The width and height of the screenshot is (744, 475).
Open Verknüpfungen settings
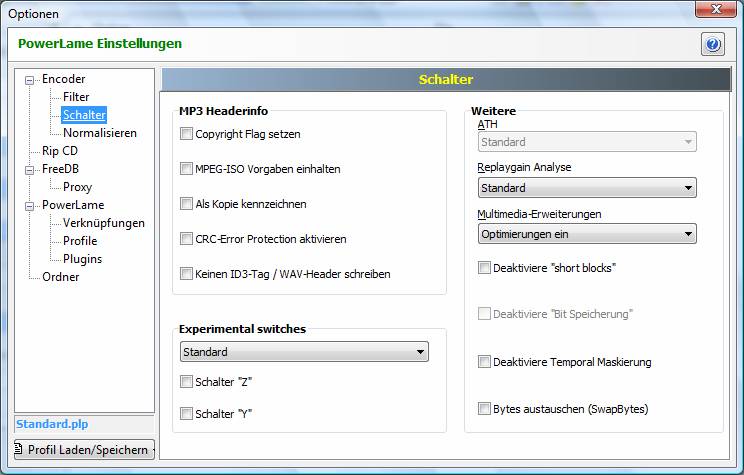(x=103, y=223)
